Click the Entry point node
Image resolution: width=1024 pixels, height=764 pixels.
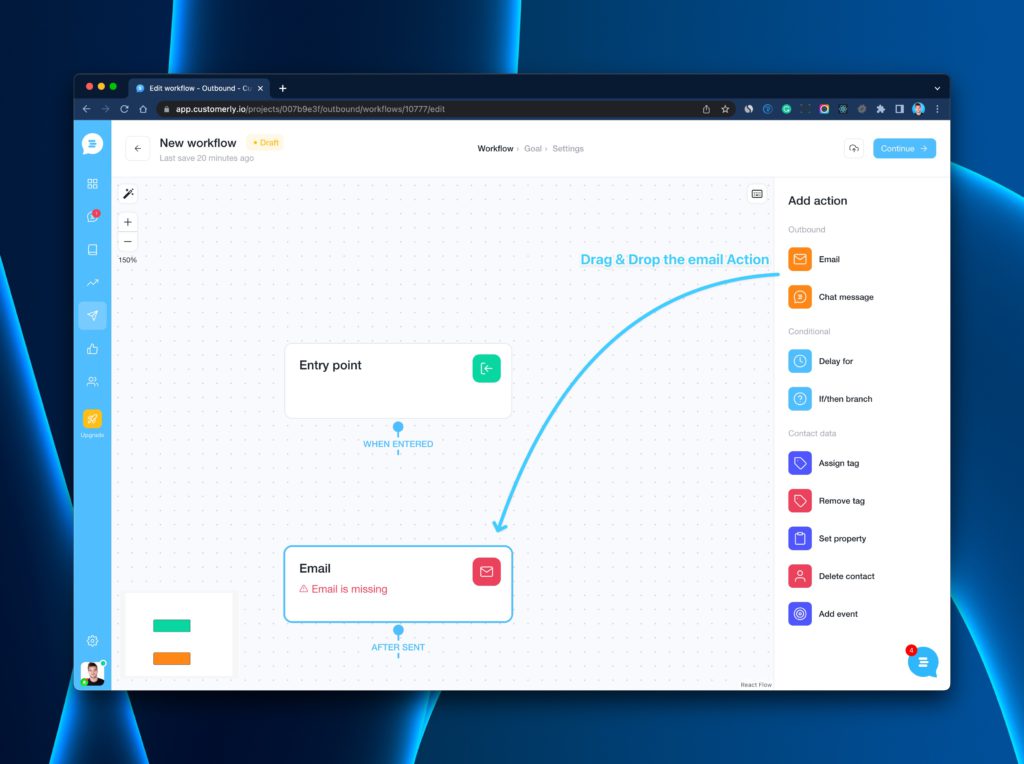[398, 381]
